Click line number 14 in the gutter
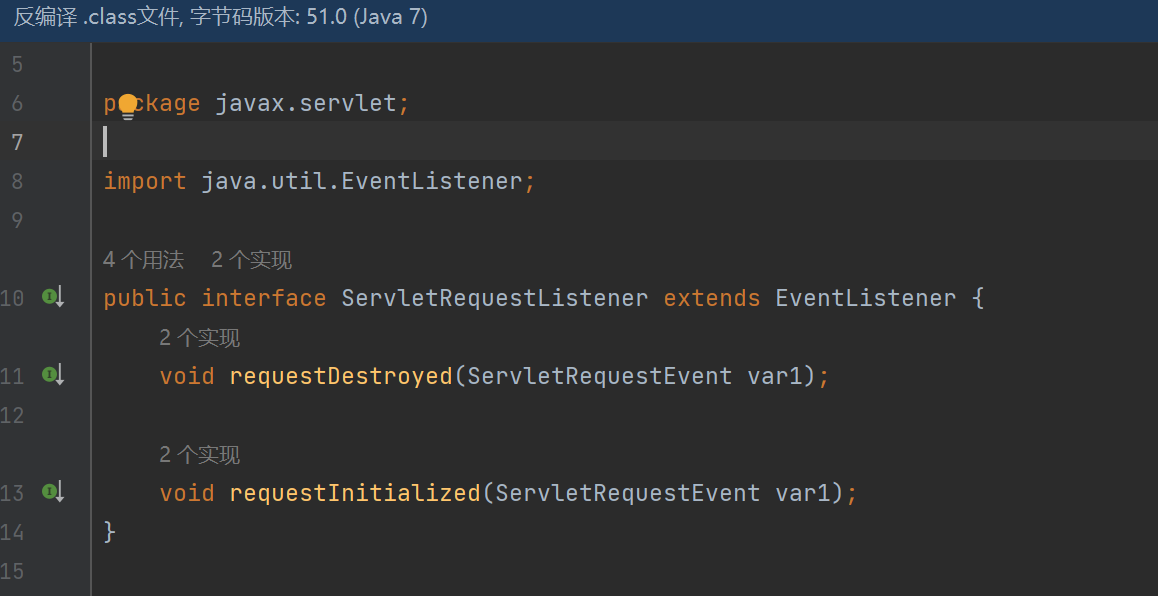This screenshot has height=596, width=1158. [x=12, y=532]
